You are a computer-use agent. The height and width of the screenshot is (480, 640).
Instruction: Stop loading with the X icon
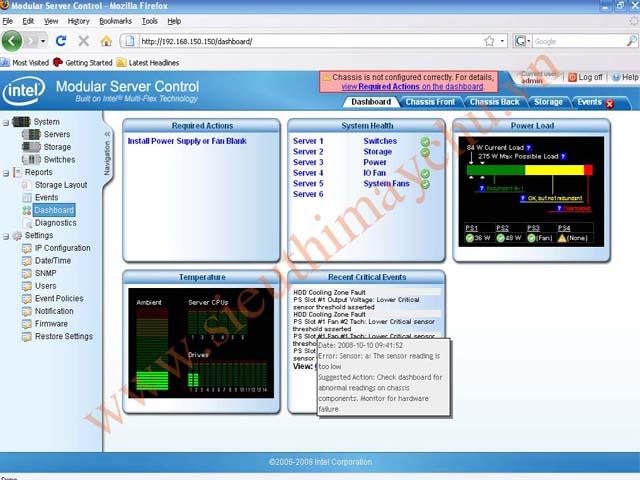click(x=83, y=41)
